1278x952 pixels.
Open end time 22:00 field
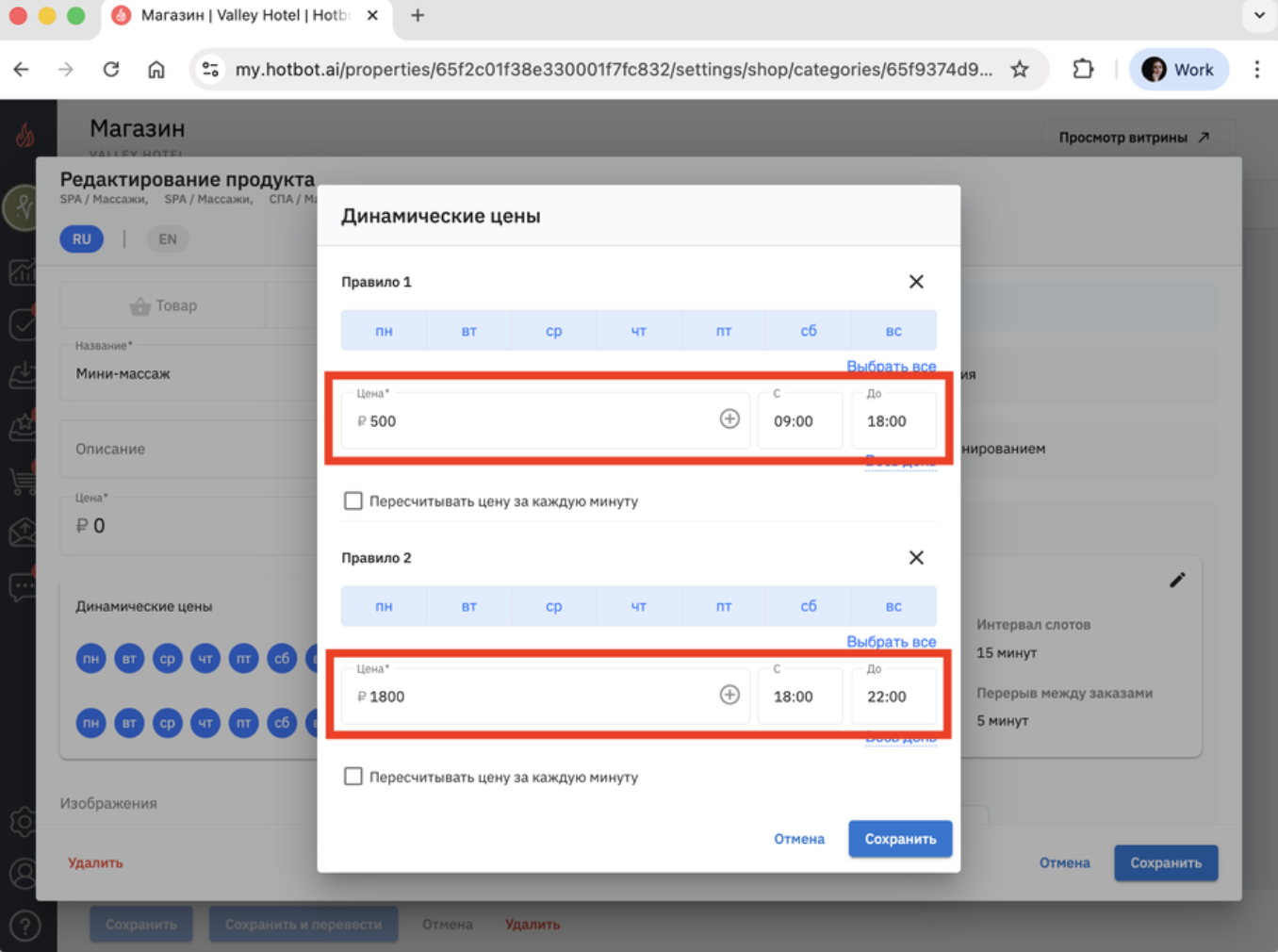click(x=893, y=696)
